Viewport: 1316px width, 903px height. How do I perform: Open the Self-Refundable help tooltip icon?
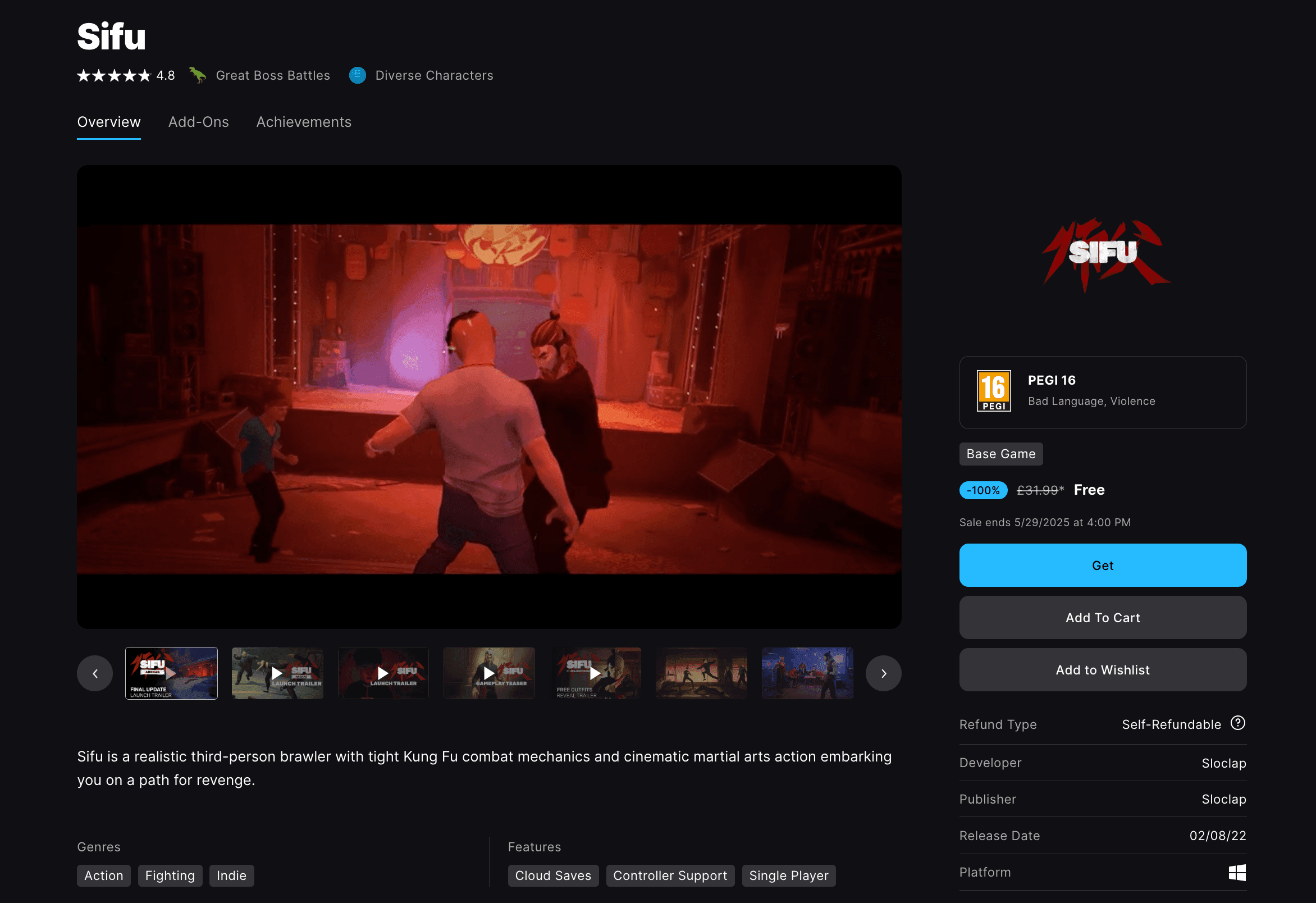(x=1238, y=723)
